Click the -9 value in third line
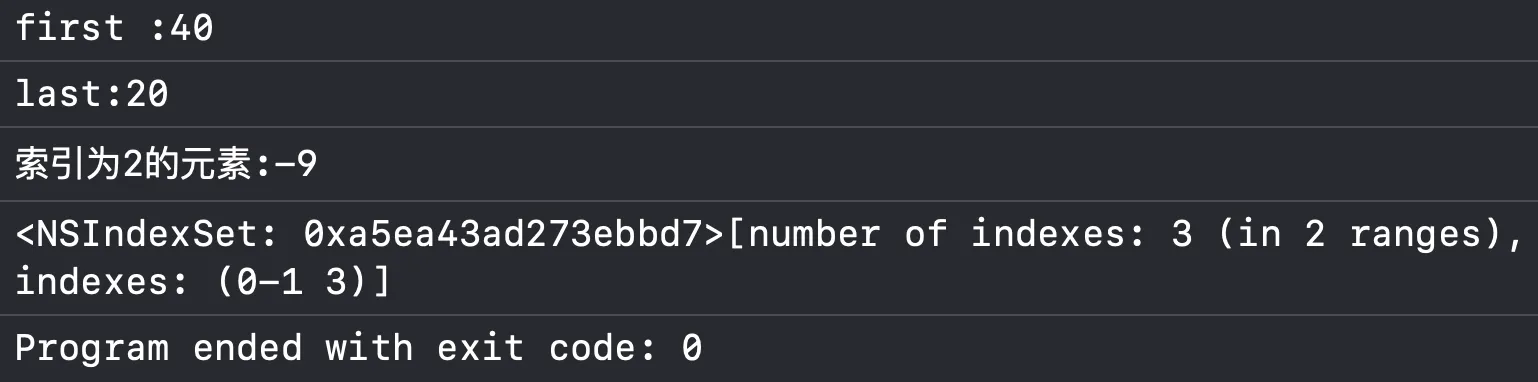 click(295, 165)
